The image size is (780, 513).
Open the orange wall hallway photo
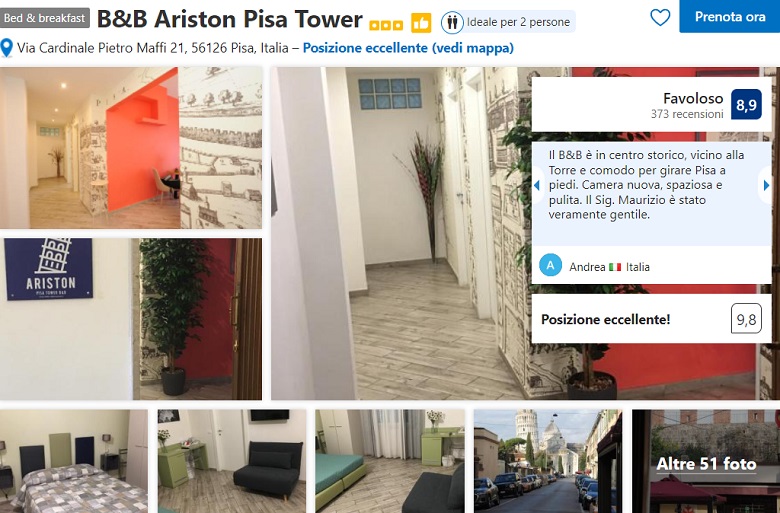coord(131,148)
